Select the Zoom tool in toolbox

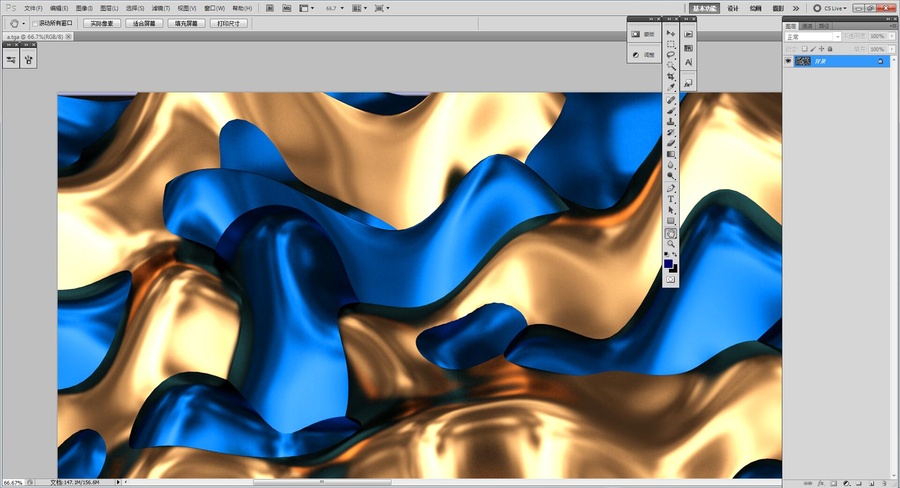[x=670, y=245]
